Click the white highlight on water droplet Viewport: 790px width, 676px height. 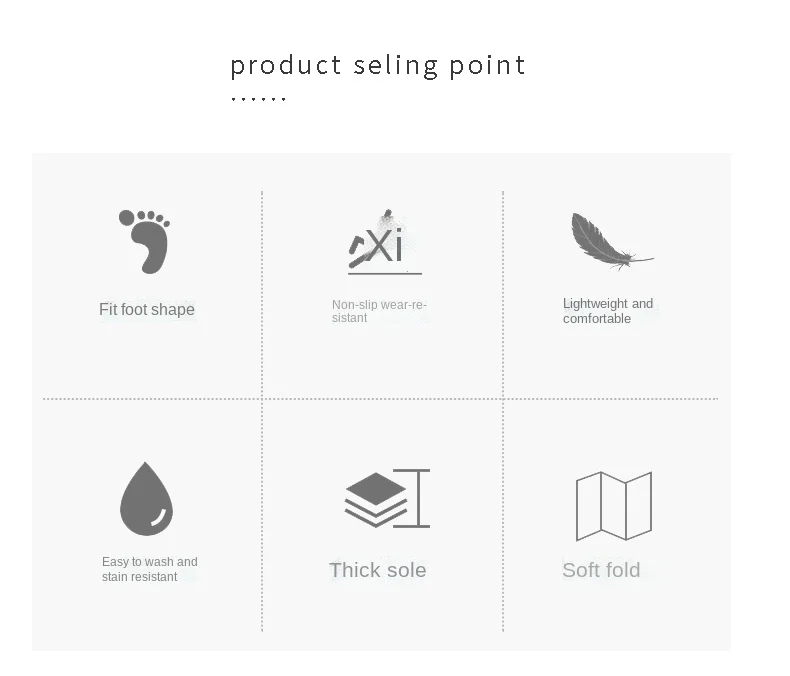(159, 518)
